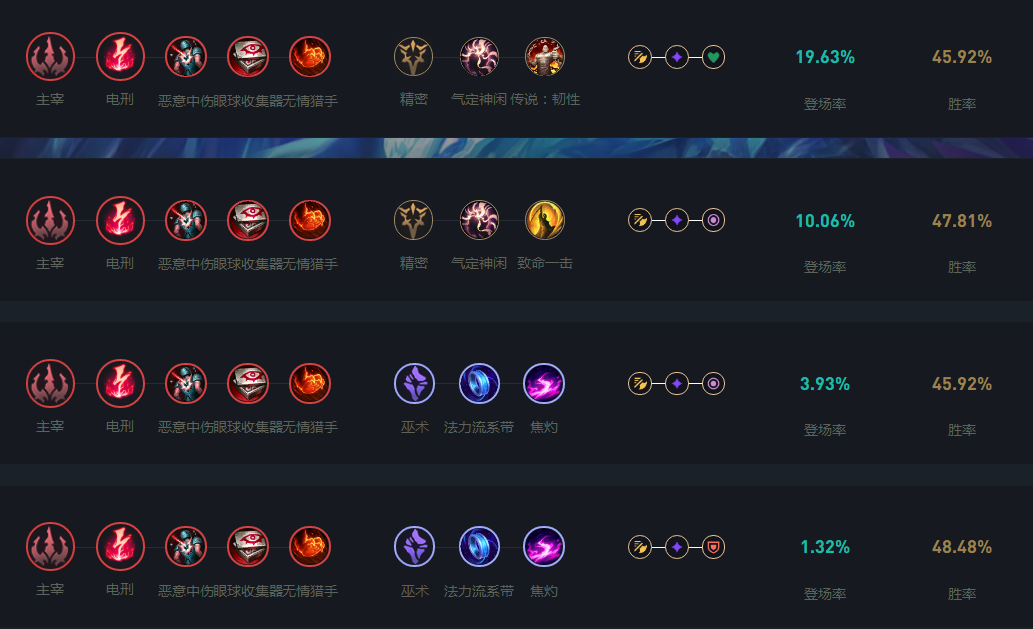Click the 致命一击 Coup de Grace rune icon
Viewport: 1033px width, 629px height.
click(x=545, y=221)
